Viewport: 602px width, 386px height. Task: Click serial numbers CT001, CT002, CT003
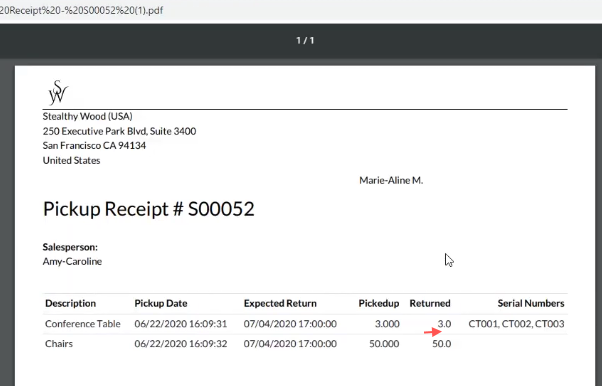click(516, 324)
